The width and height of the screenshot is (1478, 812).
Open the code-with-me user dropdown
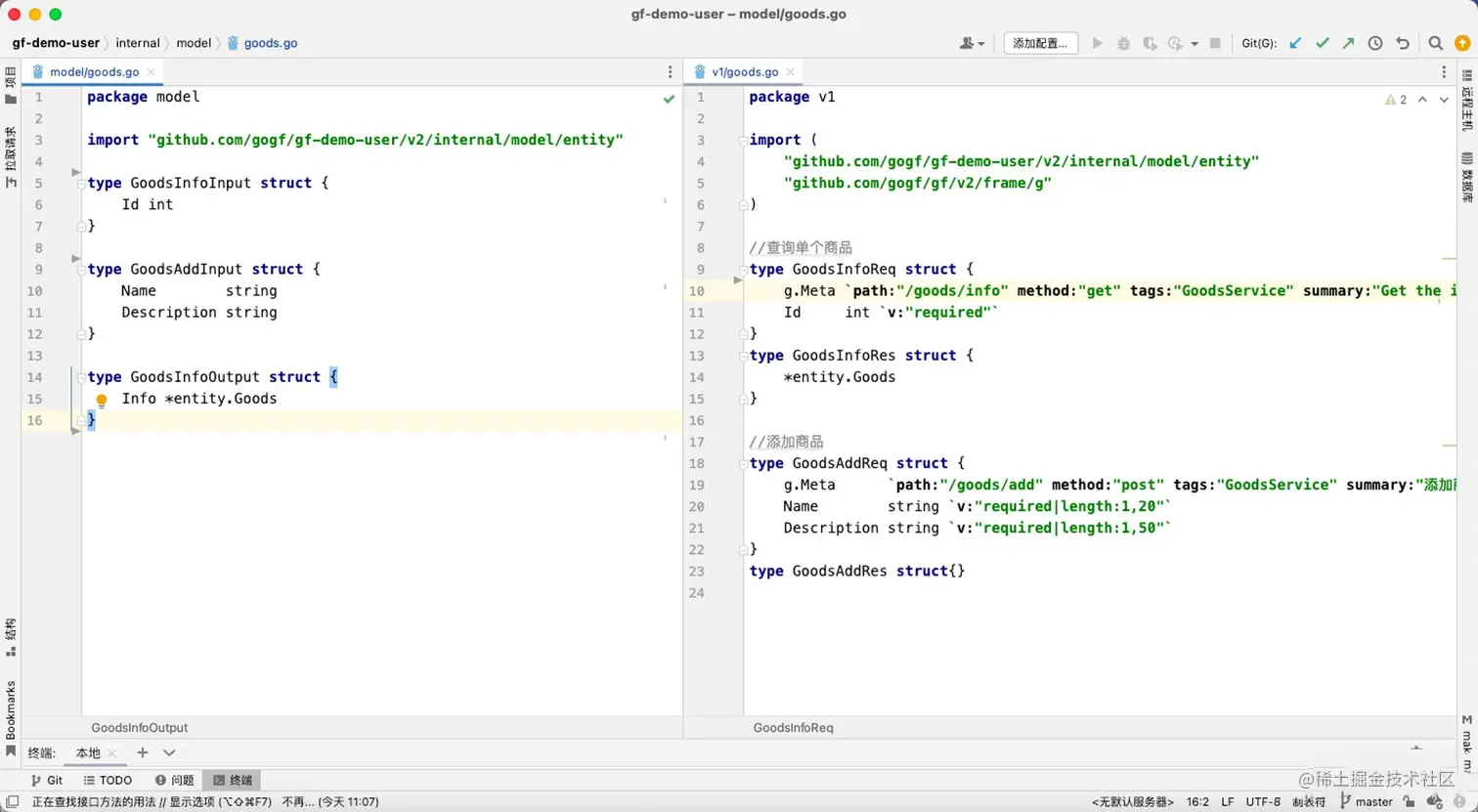pyautogui.click(x=973, y=43)
